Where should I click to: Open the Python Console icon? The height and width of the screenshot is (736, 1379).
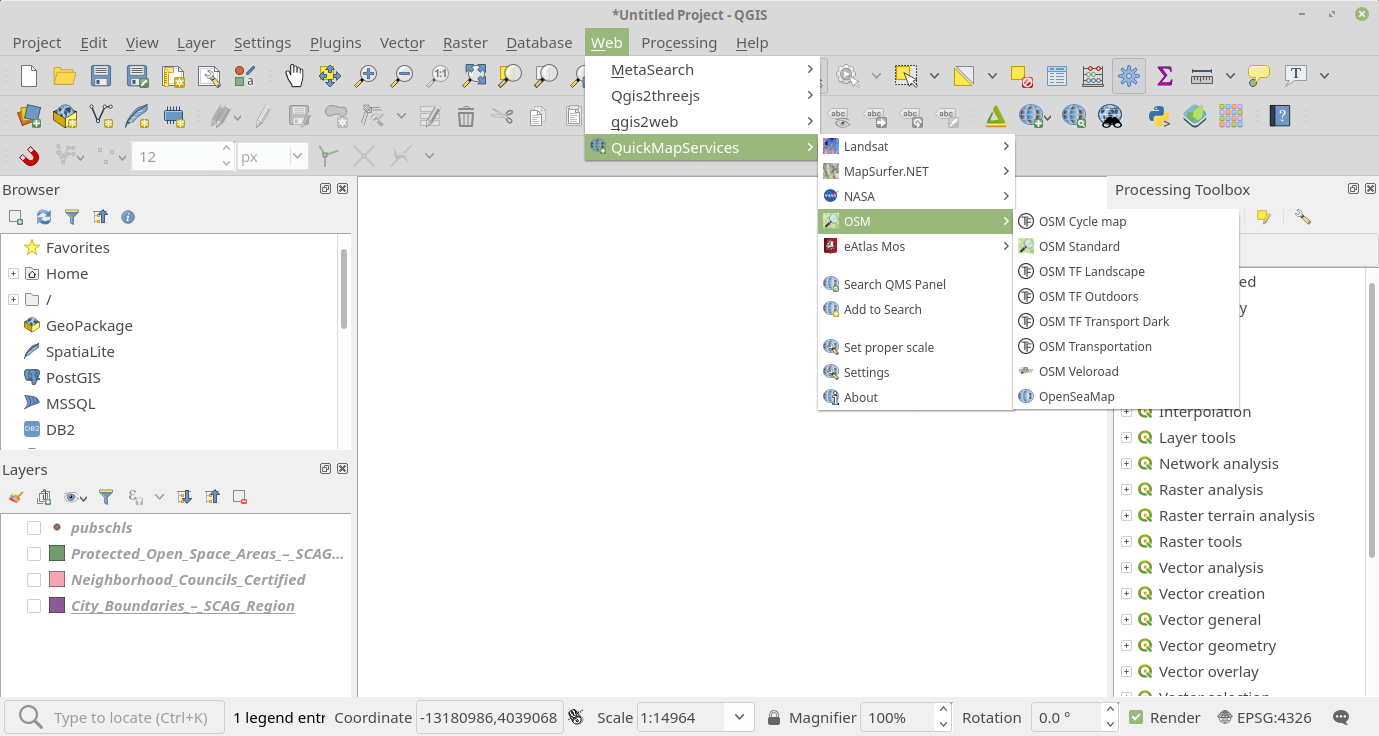click(1159, 116)
